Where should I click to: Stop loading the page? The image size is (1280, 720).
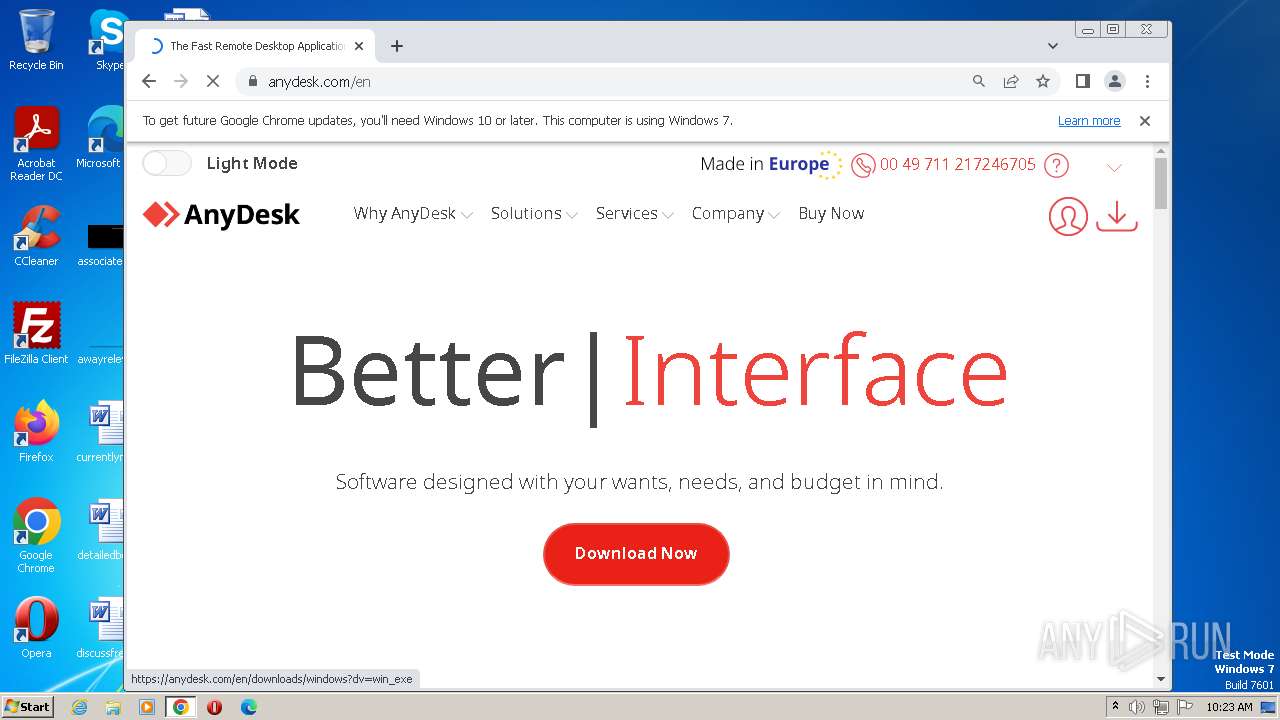[x=213, y=81]
